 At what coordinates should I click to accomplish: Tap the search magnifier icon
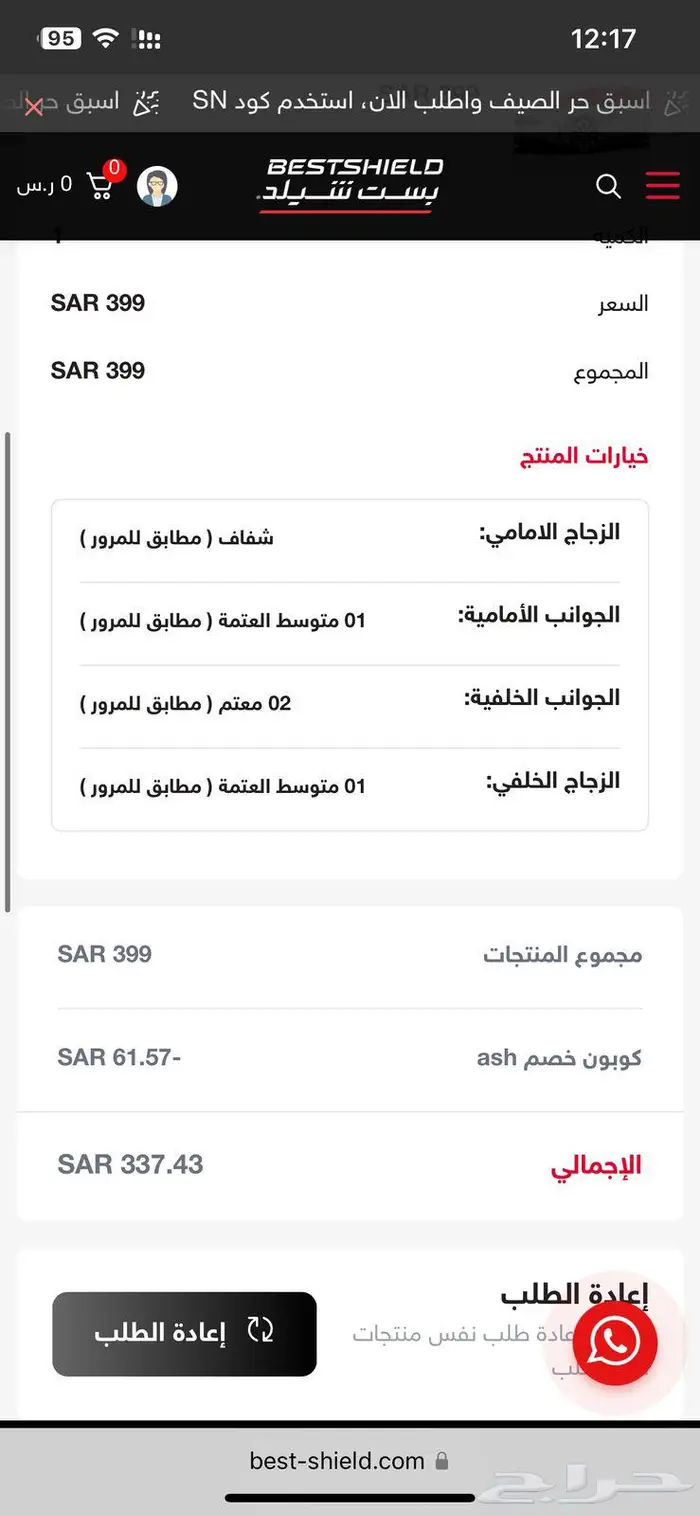pyautogui.click(x=608, y=186)
